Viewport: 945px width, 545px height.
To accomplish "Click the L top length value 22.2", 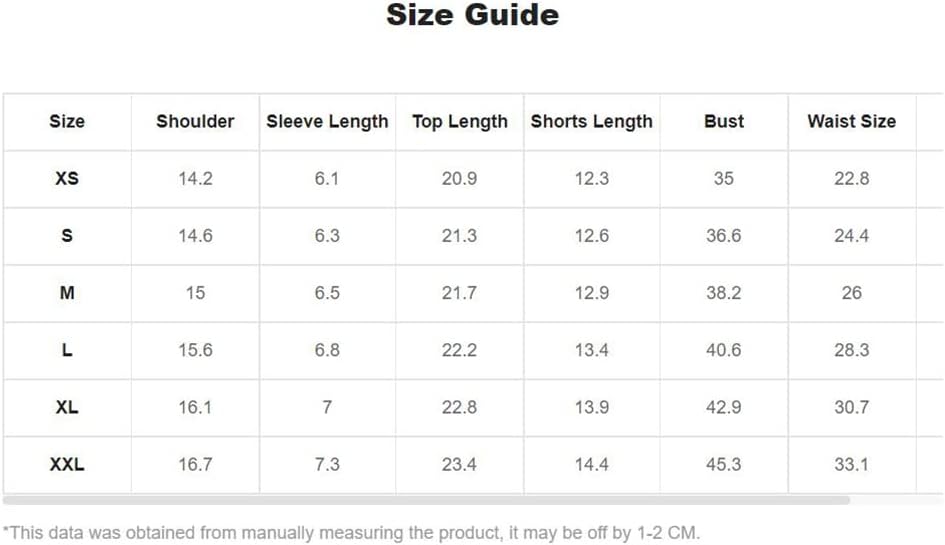I will [459, 350].
